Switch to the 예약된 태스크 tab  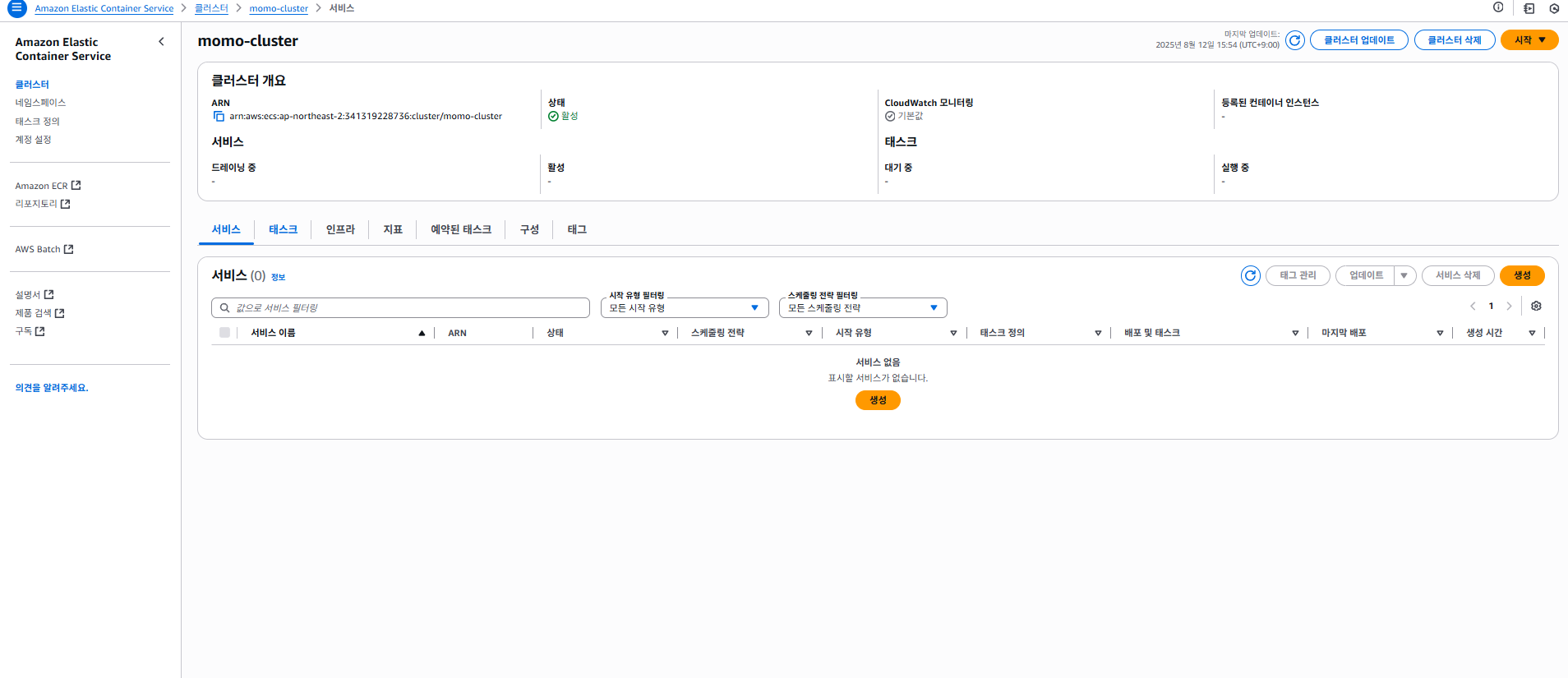(x=461, y=230)
